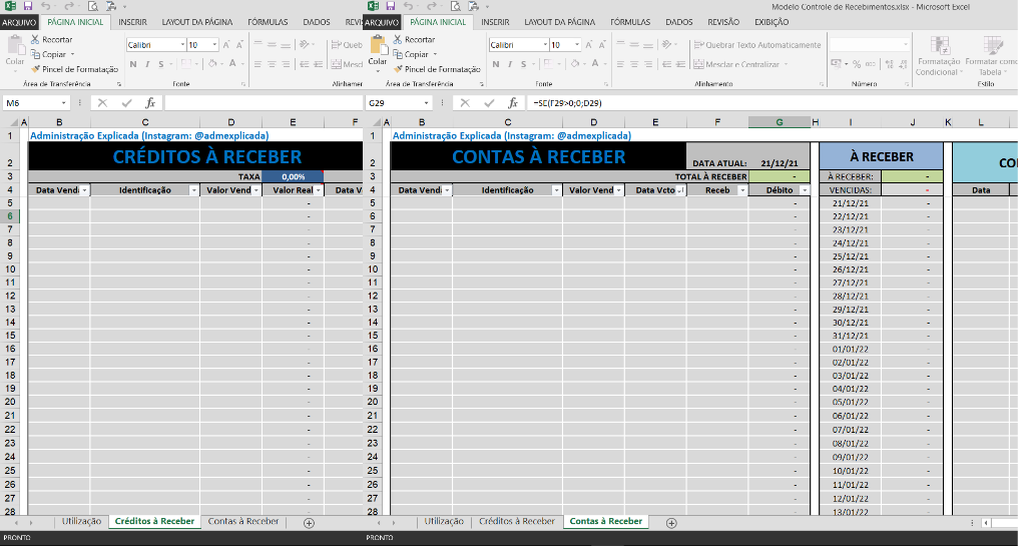Screen dimensions: 1024x546
Task: Open the Name Box dropdown showing G29
Action: click(426, 103)
